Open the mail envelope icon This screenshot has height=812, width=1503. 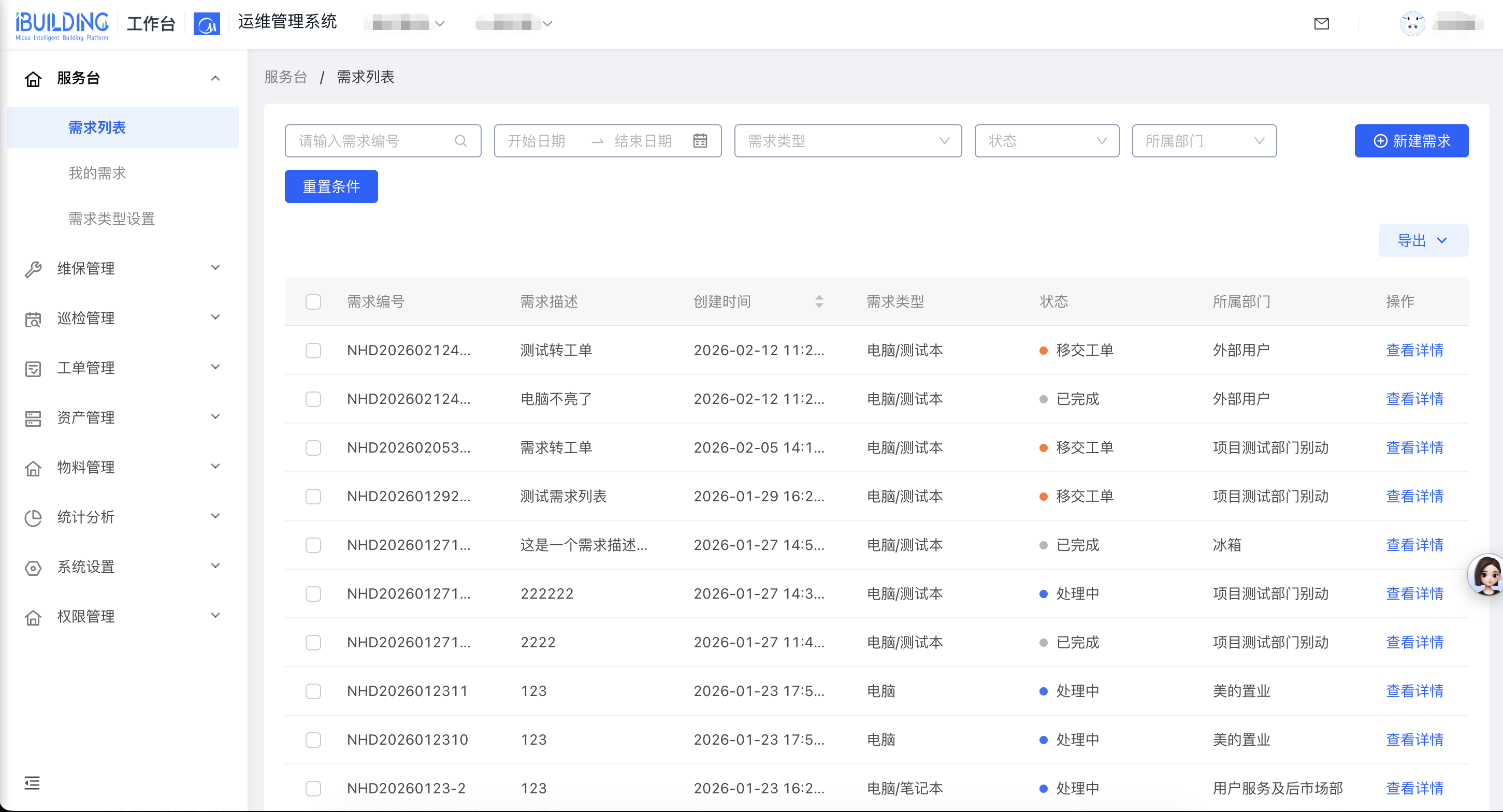tap(1321, 24)
